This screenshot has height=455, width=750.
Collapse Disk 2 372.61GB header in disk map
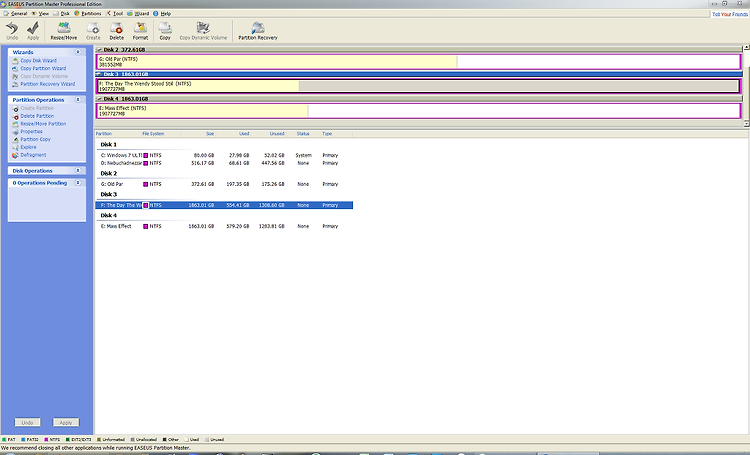click(x=99, y=49)
